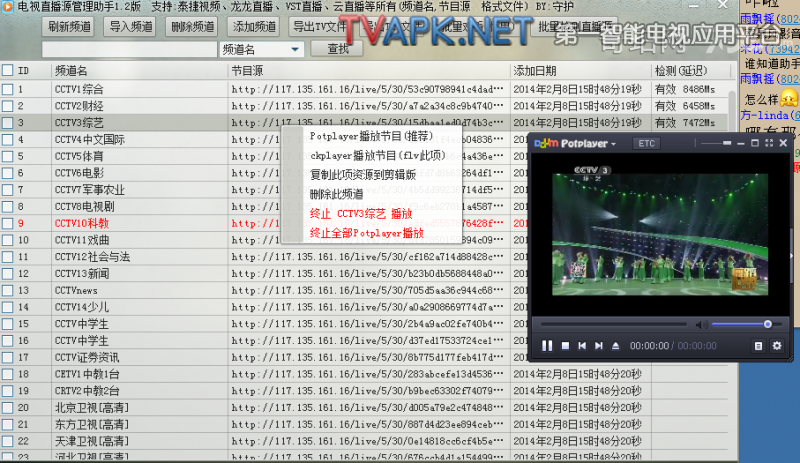Image resolution: width=800 pixels, height=463 pixels.
Task: Click the ETC button in Potplayer
Action: [646, 143]
